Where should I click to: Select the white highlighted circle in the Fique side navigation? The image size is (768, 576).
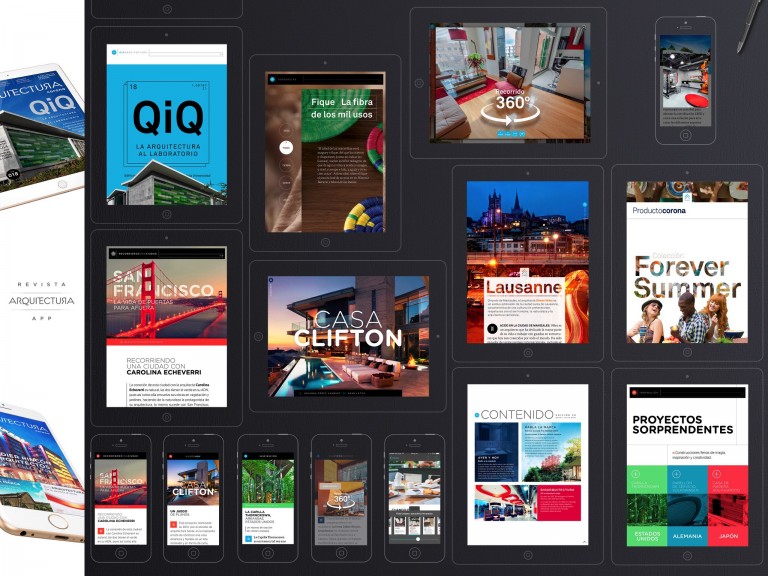(x=286, y=147)
